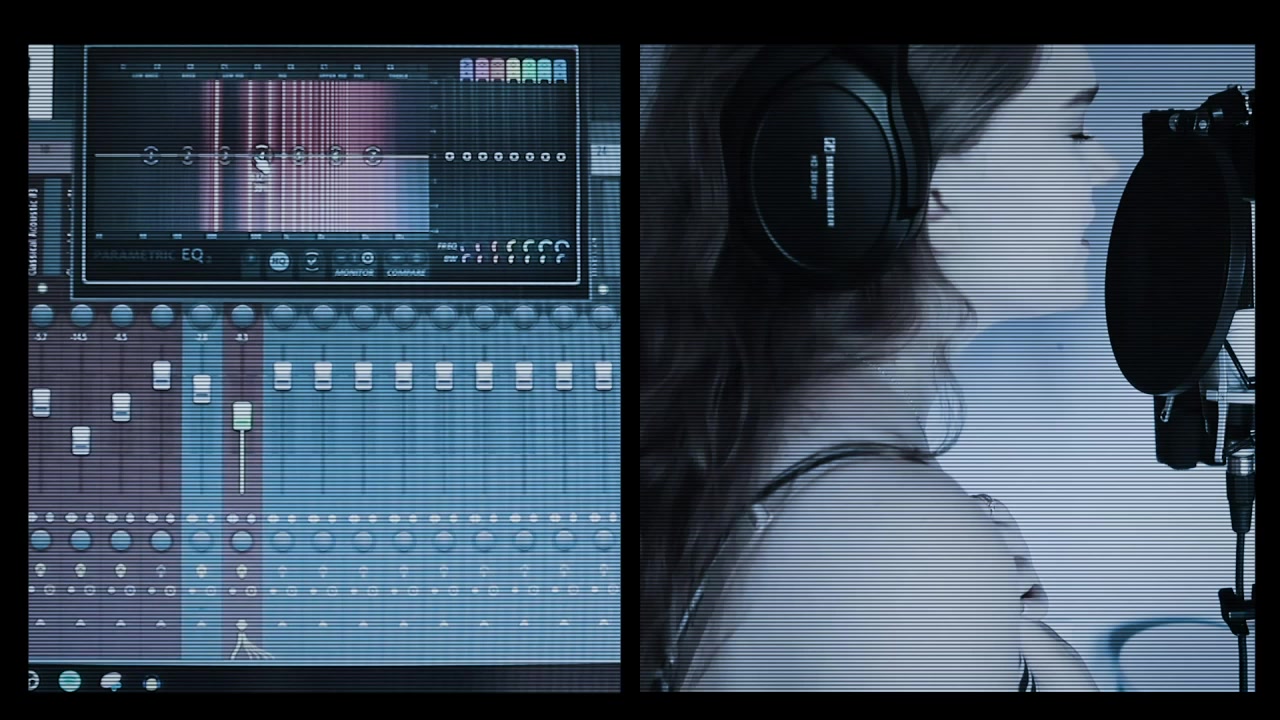
Task: Open the cloud-shaped taskbar icon
Action: point(111,682)
